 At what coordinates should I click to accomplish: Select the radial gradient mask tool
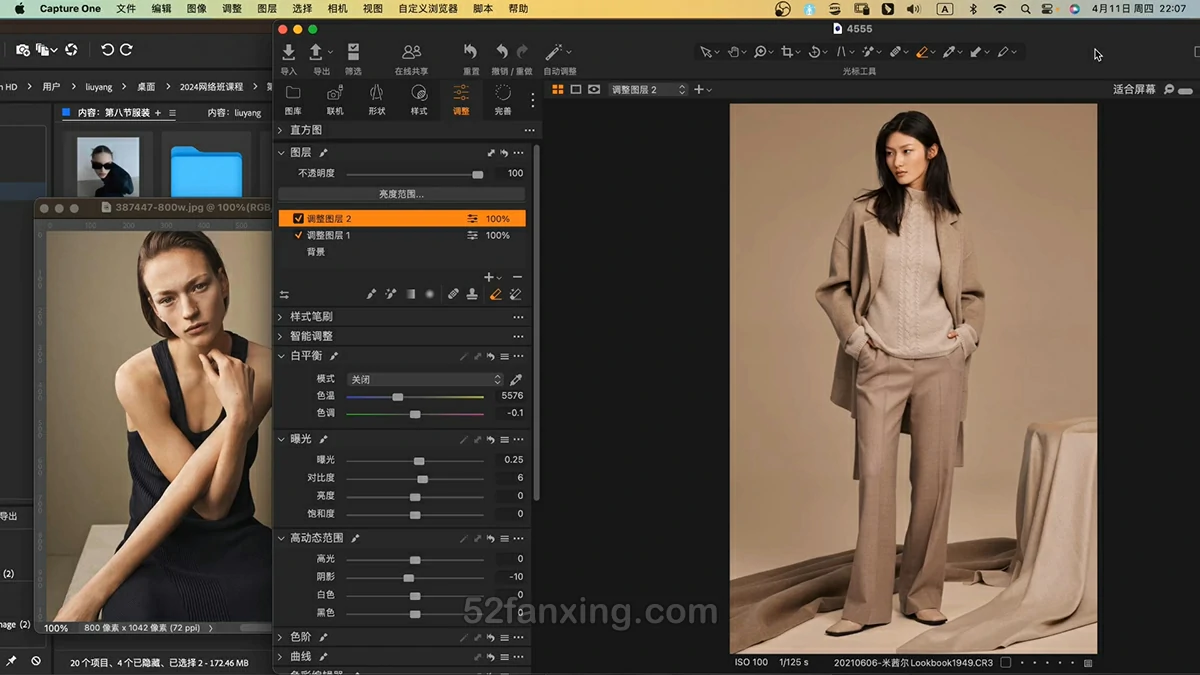click(x=430, y=294)
